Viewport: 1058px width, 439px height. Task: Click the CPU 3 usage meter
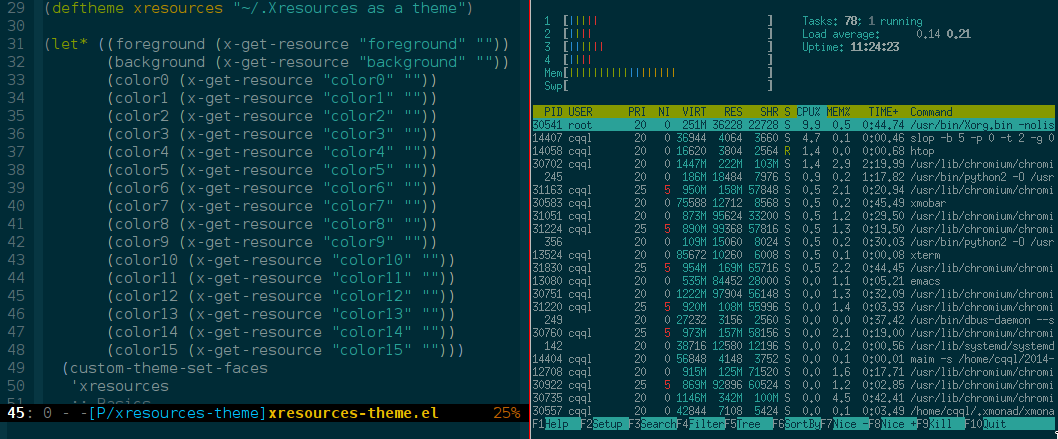[658, 47]
